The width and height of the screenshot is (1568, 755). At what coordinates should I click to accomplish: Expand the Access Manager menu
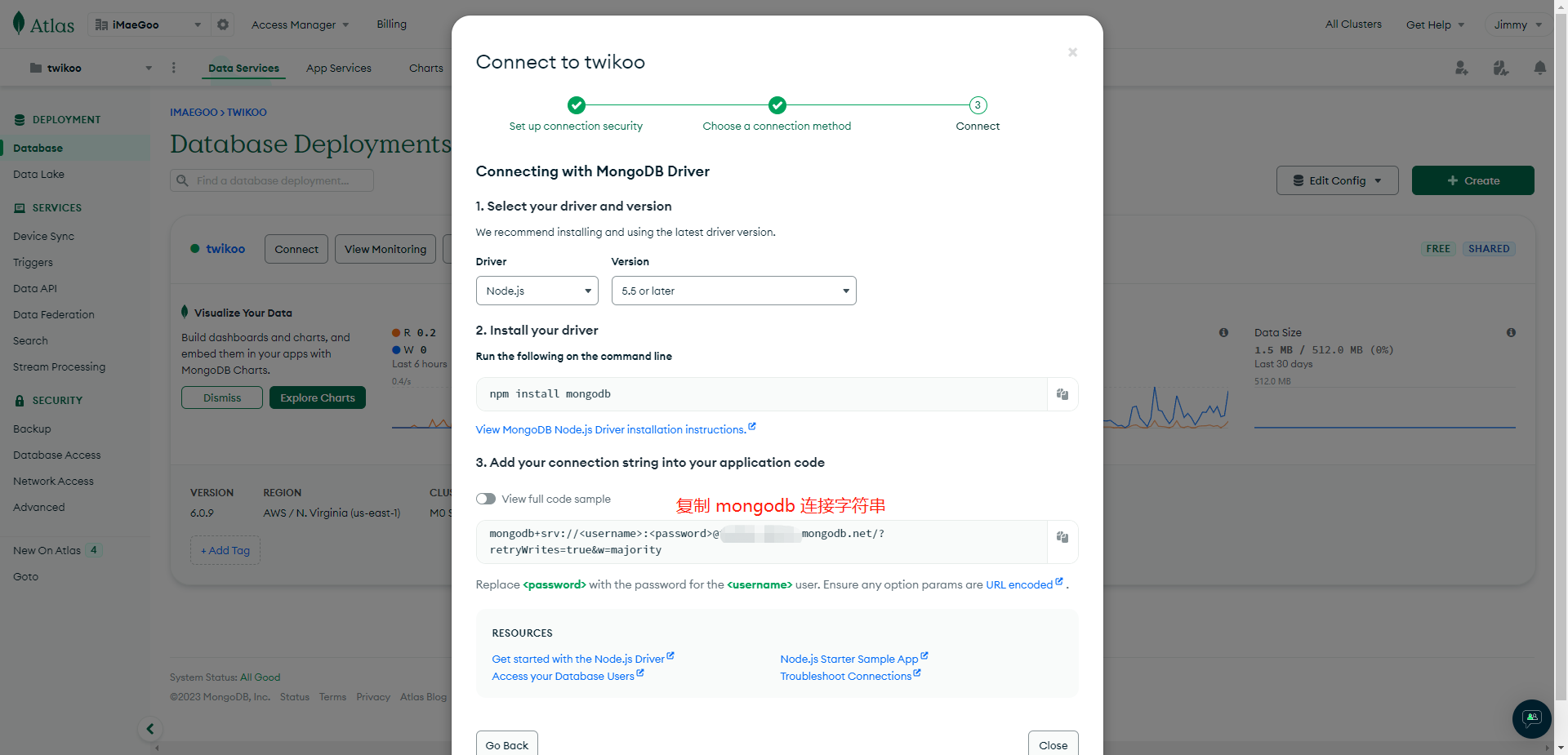point(300,24)
